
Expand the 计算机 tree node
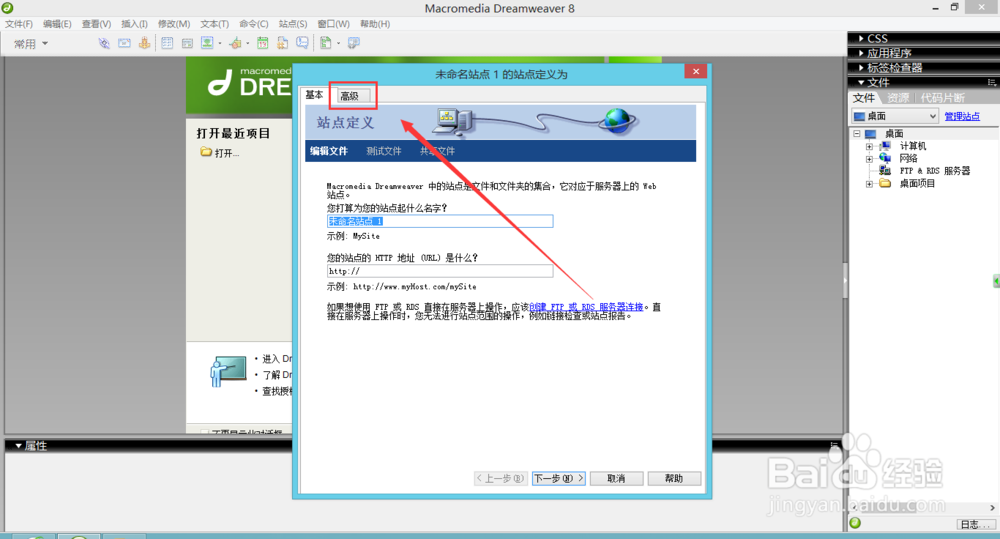(869, 146)
